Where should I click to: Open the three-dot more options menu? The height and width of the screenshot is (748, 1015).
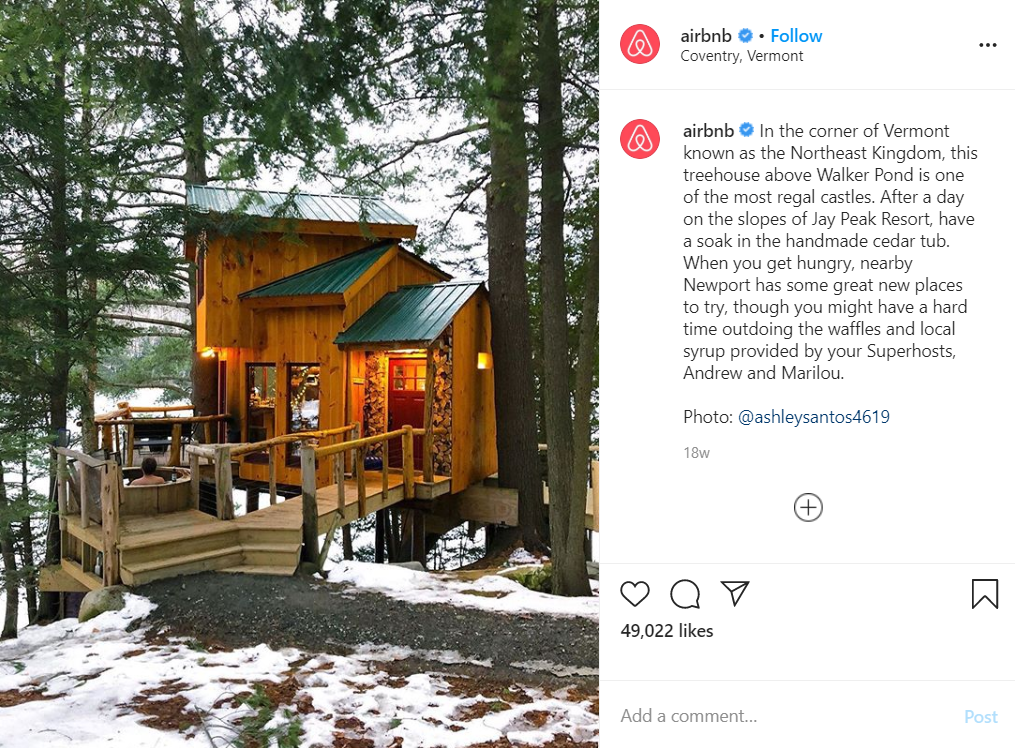[987, 45]
